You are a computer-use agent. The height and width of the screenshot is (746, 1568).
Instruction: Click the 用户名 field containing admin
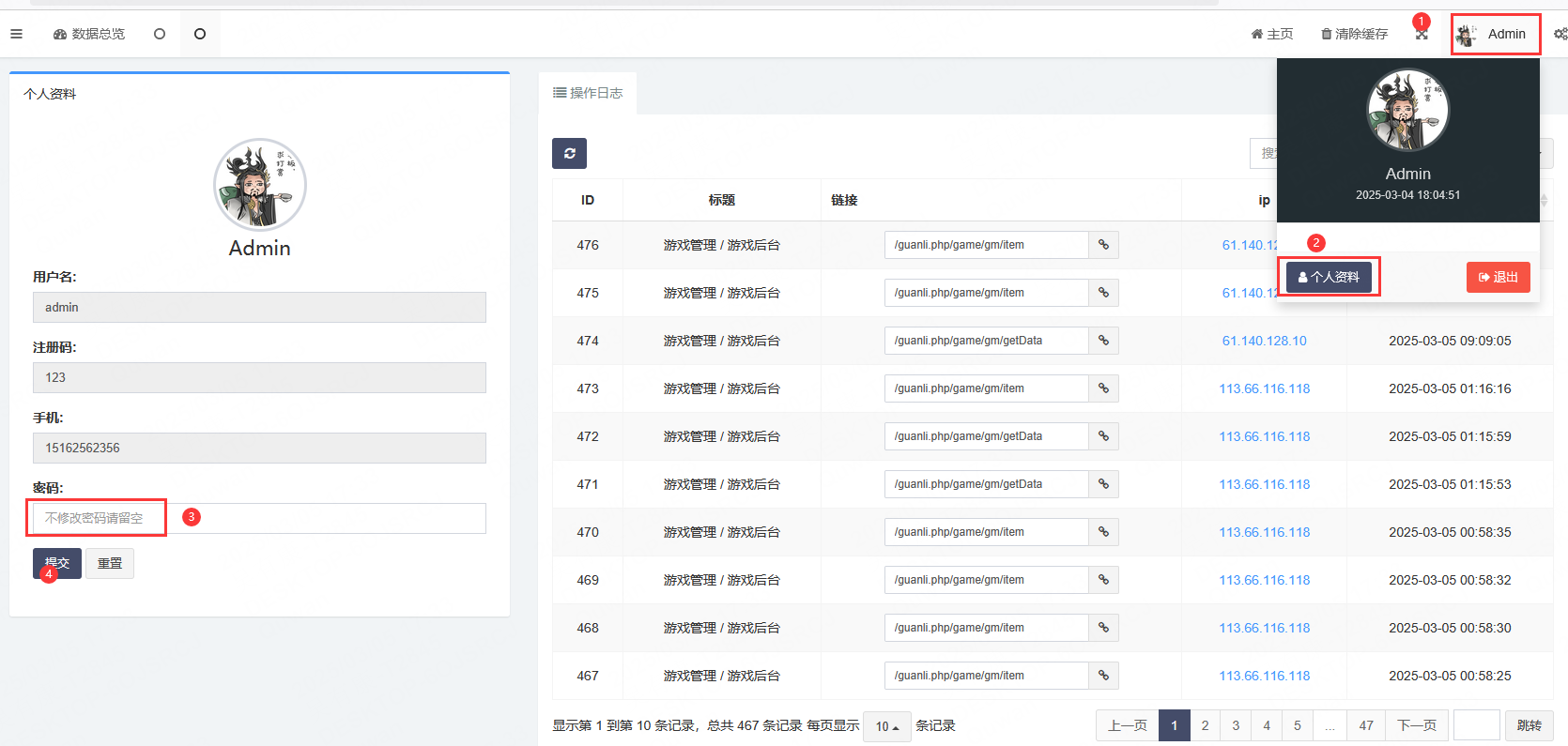tap(259, 307)
